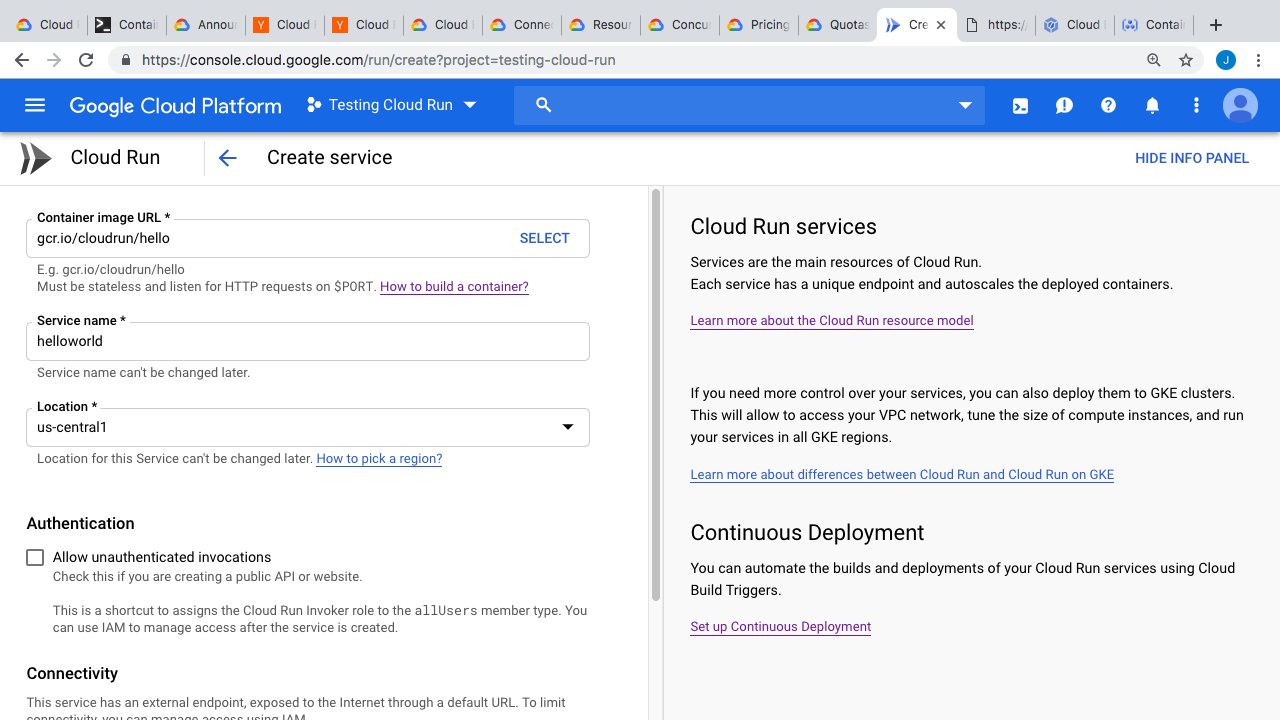Open Chrome profile J icon
1280x720 pixels.
(x=1226, y=60)
